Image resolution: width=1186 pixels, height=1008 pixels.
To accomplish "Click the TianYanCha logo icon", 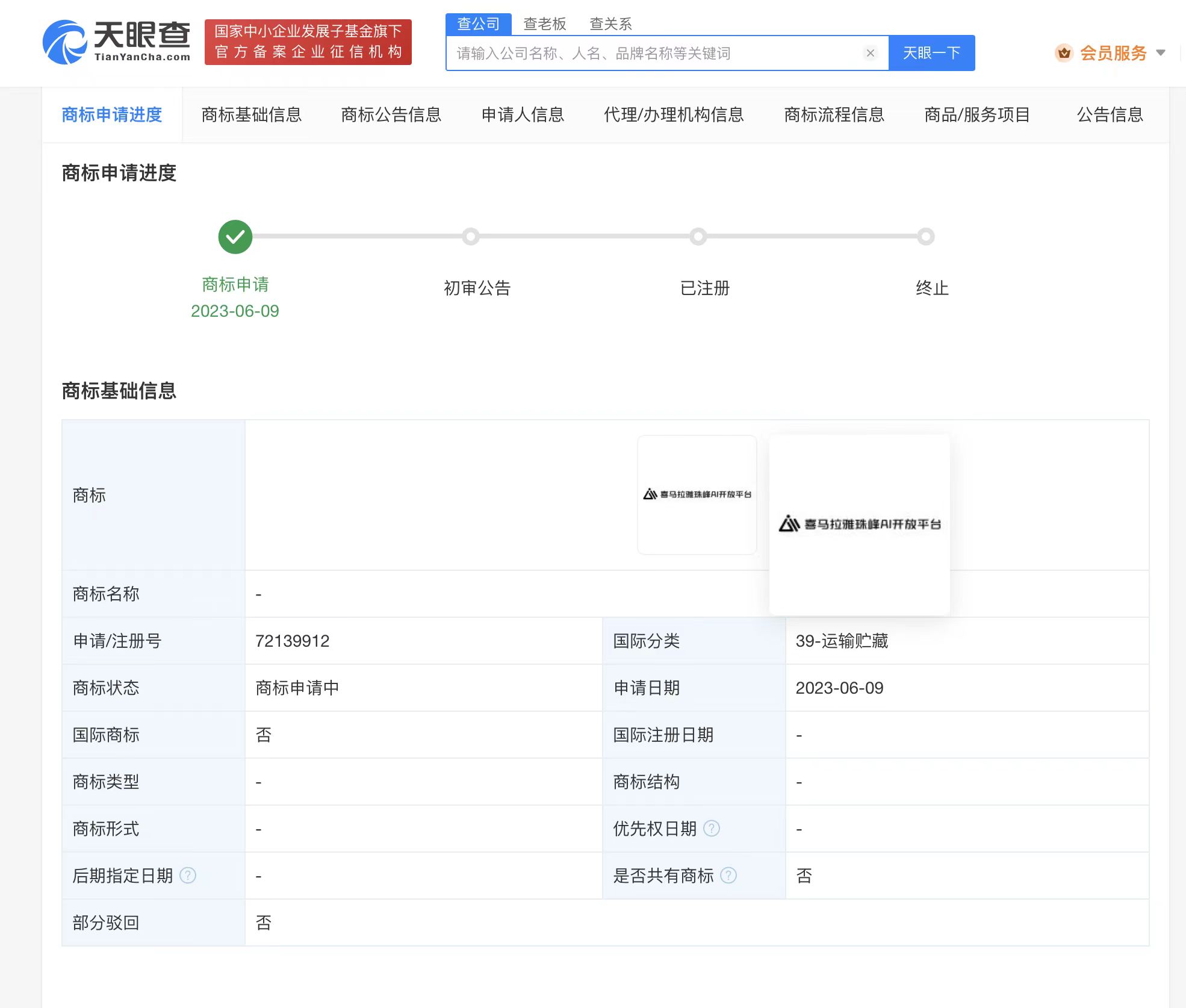I will pyautogui.click(x=65, y=42).
